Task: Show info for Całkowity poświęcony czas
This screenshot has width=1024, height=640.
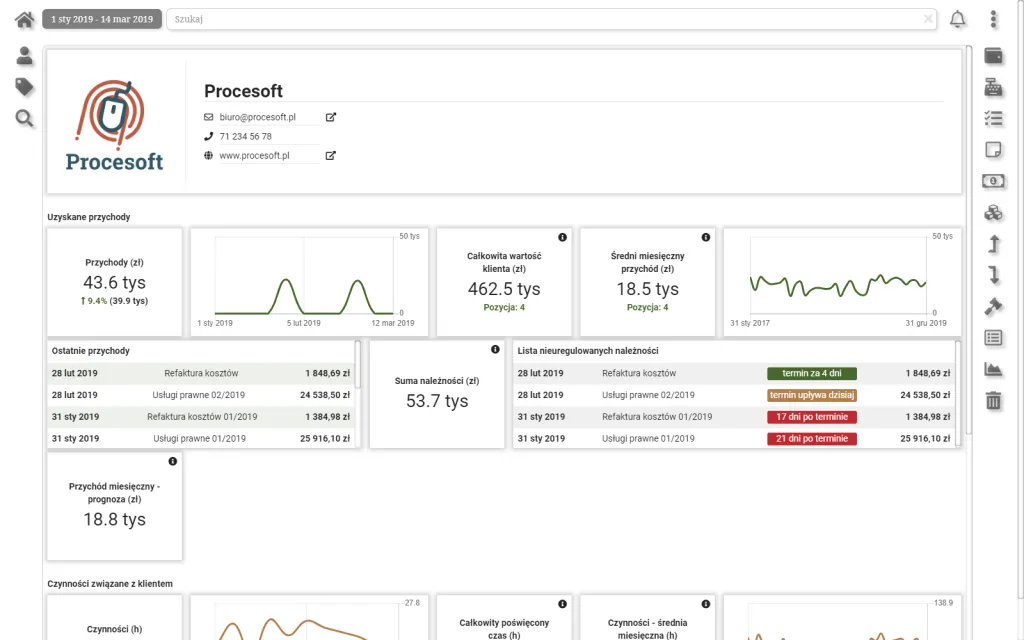Action: [x=562, y=604]
